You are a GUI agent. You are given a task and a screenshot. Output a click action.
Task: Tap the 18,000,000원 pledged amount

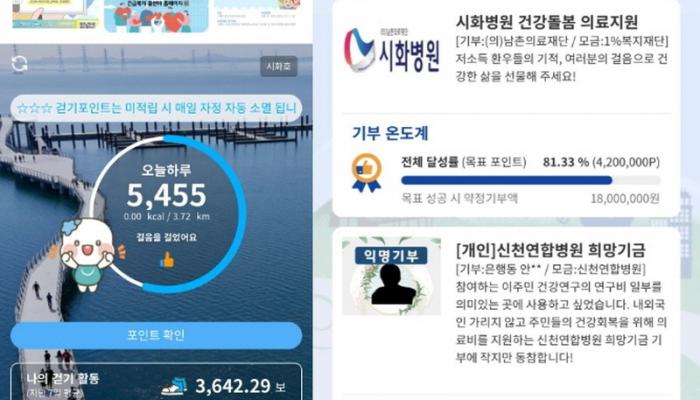click(625, 199)
